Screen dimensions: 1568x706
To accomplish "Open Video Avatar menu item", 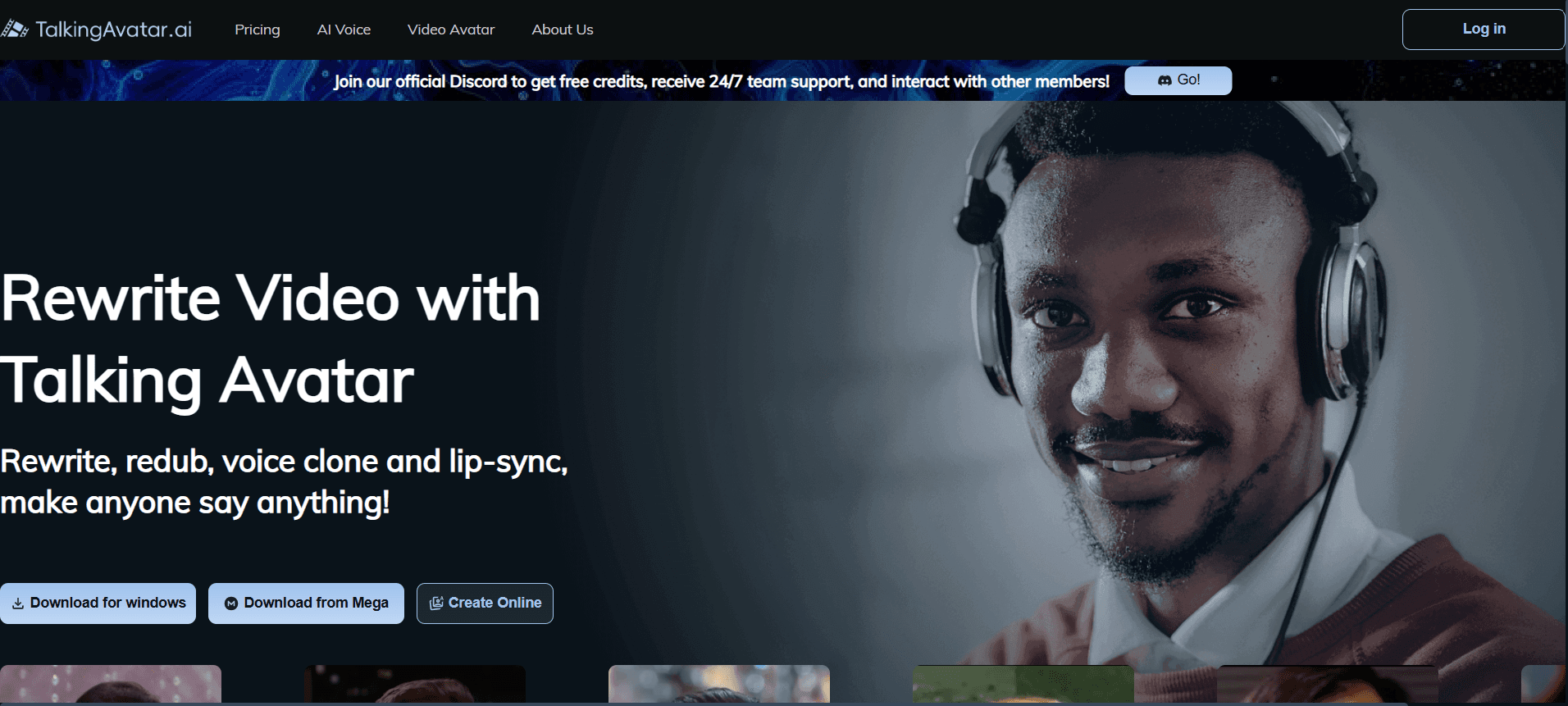I will click(451, 30).
